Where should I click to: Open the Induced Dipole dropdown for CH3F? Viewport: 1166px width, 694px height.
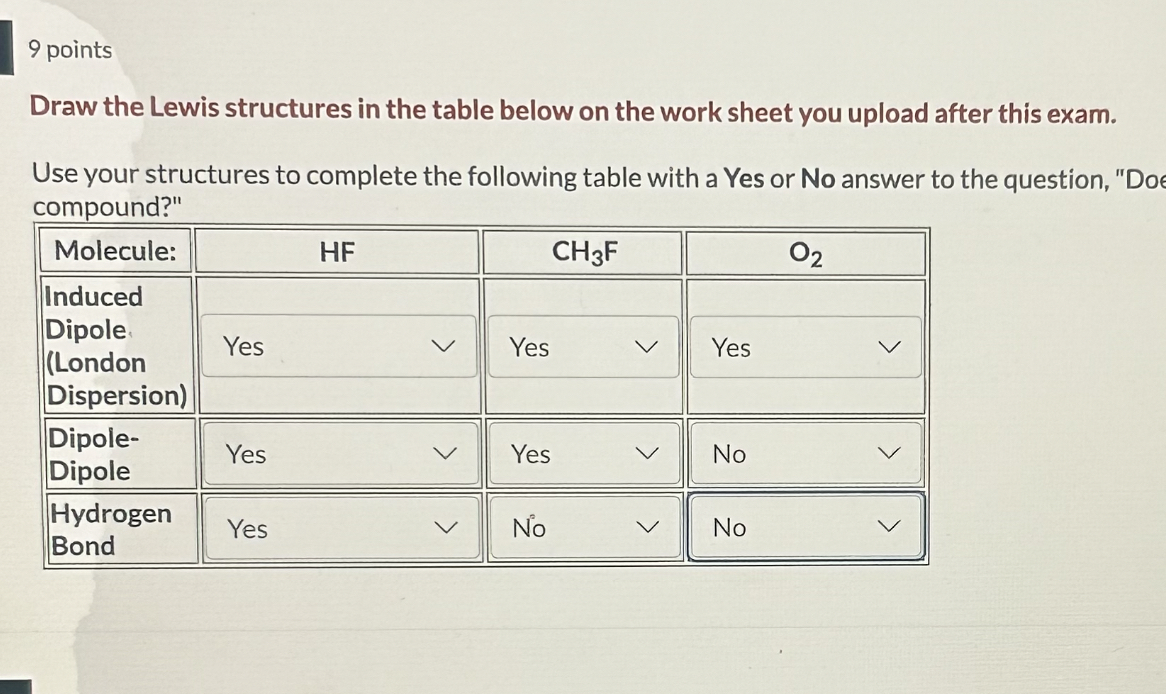[583, 347]
